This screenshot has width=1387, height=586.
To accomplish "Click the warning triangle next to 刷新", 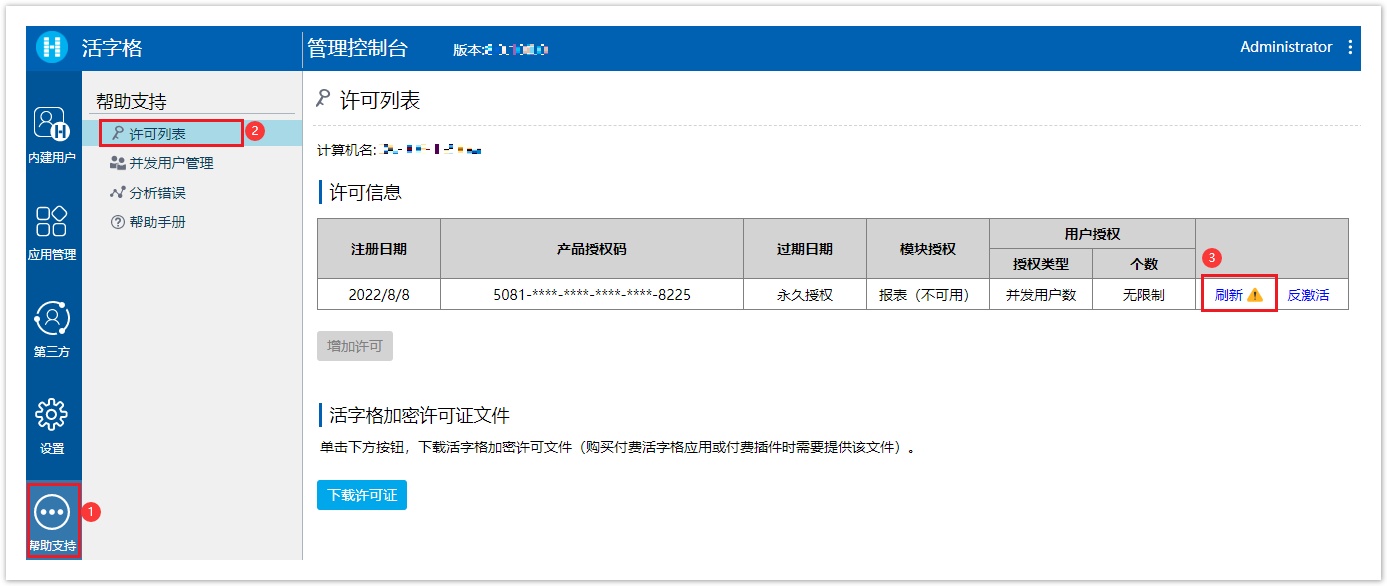I will coord(1255,295).
